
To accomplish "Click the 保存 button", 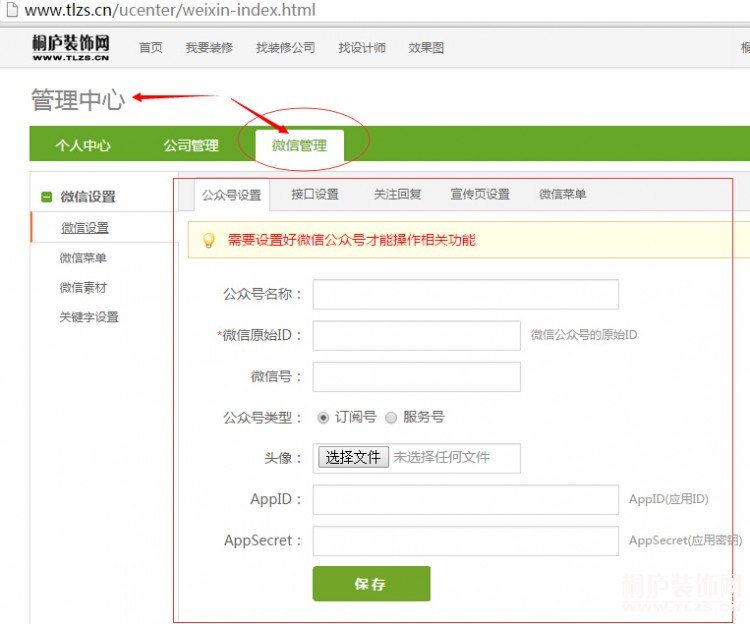I will (371, 584).
